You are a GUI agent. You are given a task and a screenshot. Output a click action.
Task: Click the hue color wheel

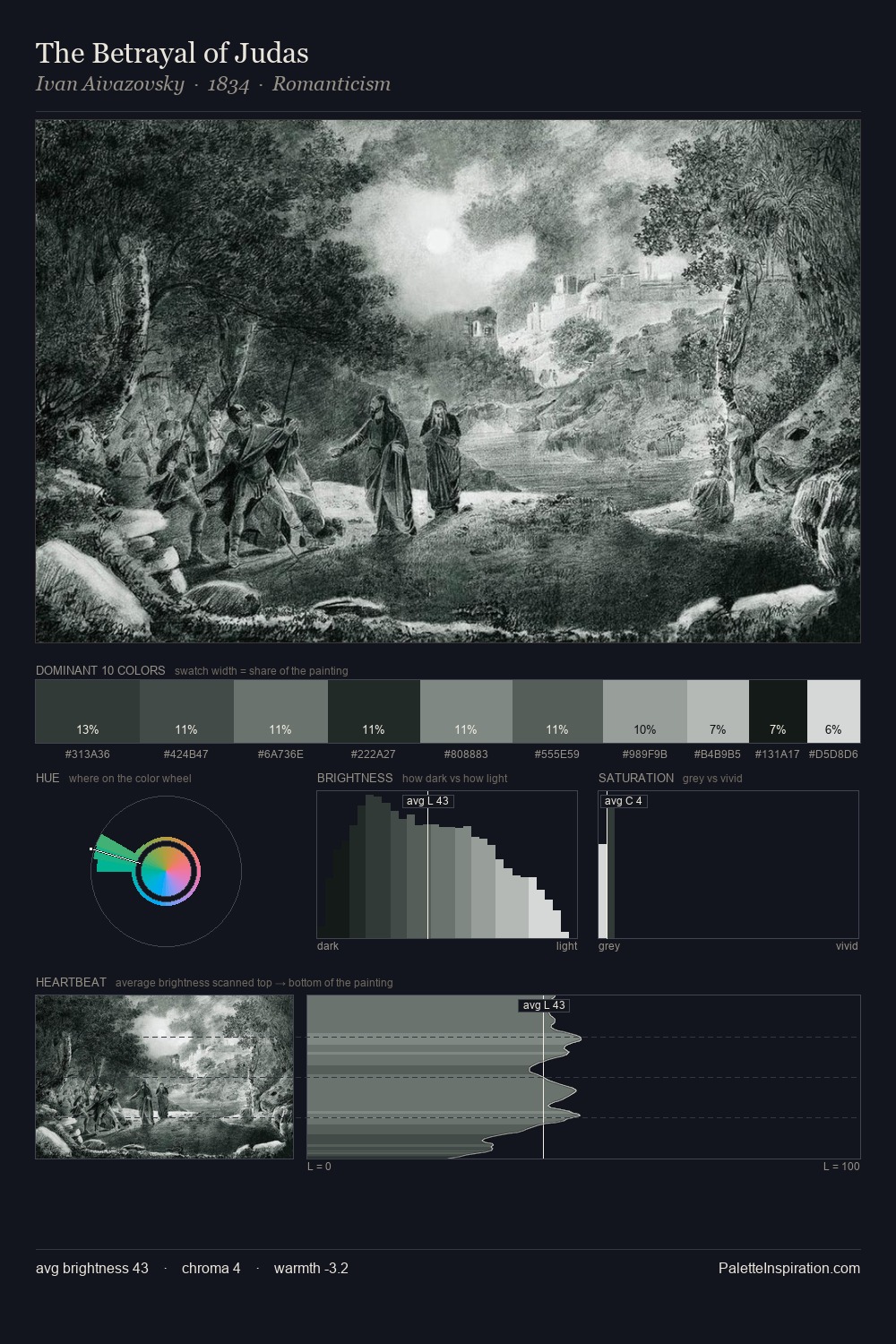(x=166, y=870)
